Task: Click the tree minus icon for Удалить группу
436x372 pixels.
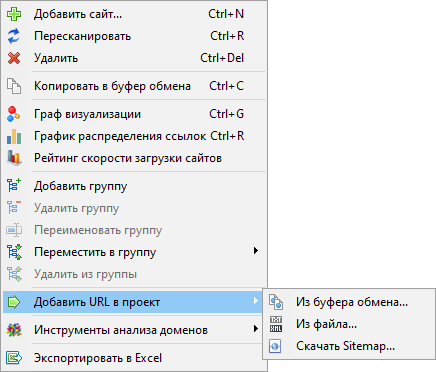Action: pos(14,208)
